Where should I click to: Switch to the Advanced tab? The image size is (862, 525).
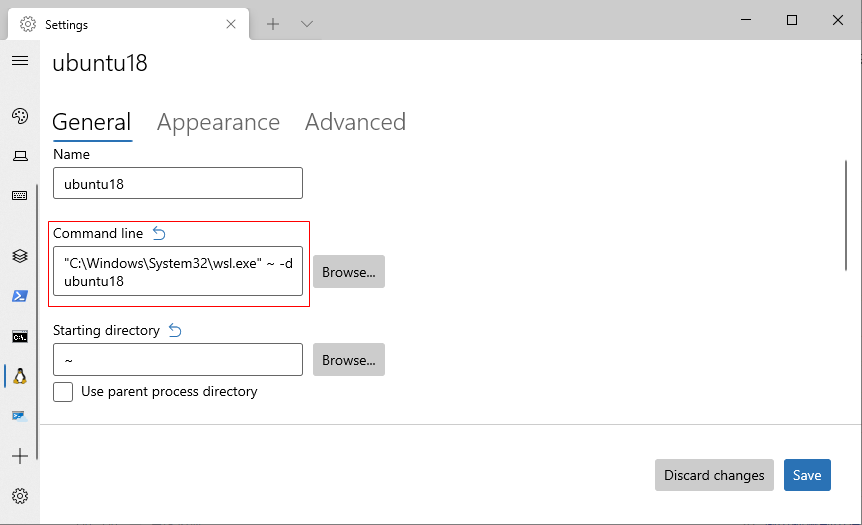point(355,123)
